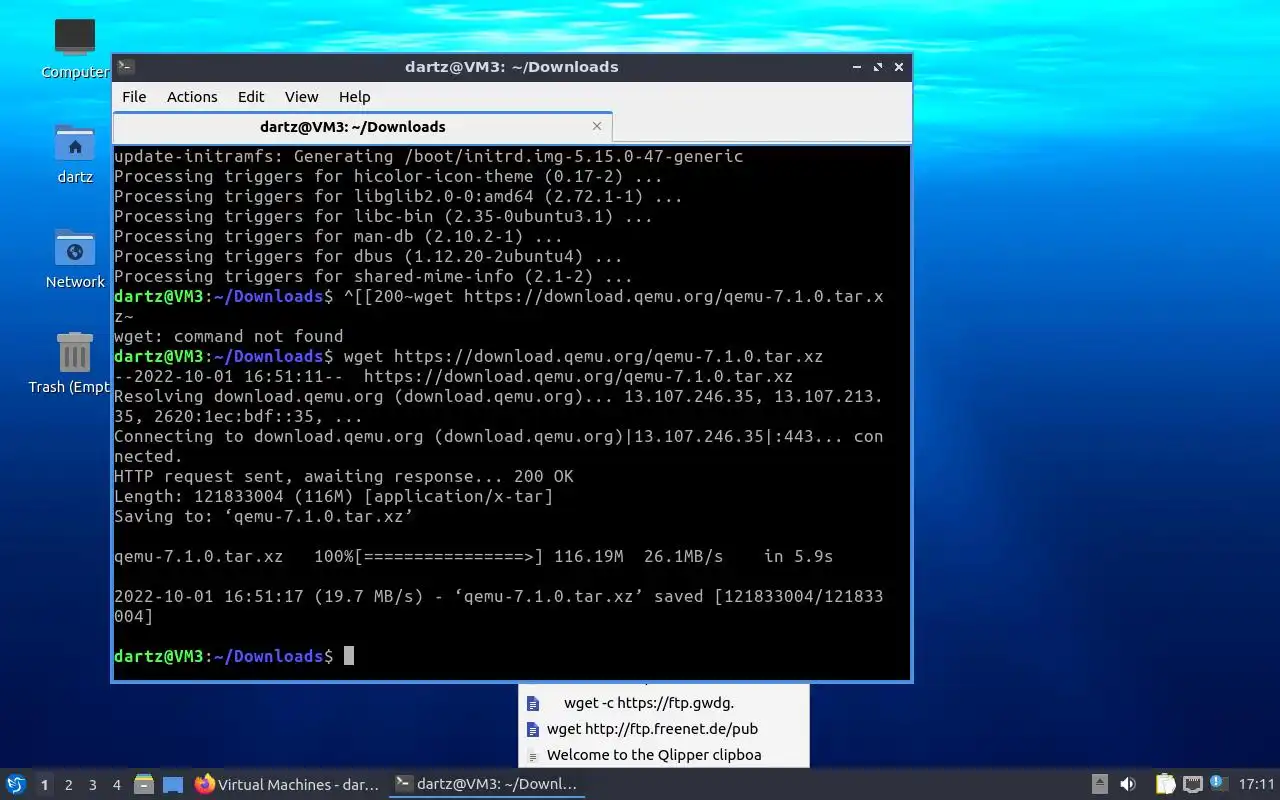Viewport: 1280px width, 800px height.
Task: Select the 'wget -c https://ftp.gwdg.' clipboard entry
Action: pos(664,703)
